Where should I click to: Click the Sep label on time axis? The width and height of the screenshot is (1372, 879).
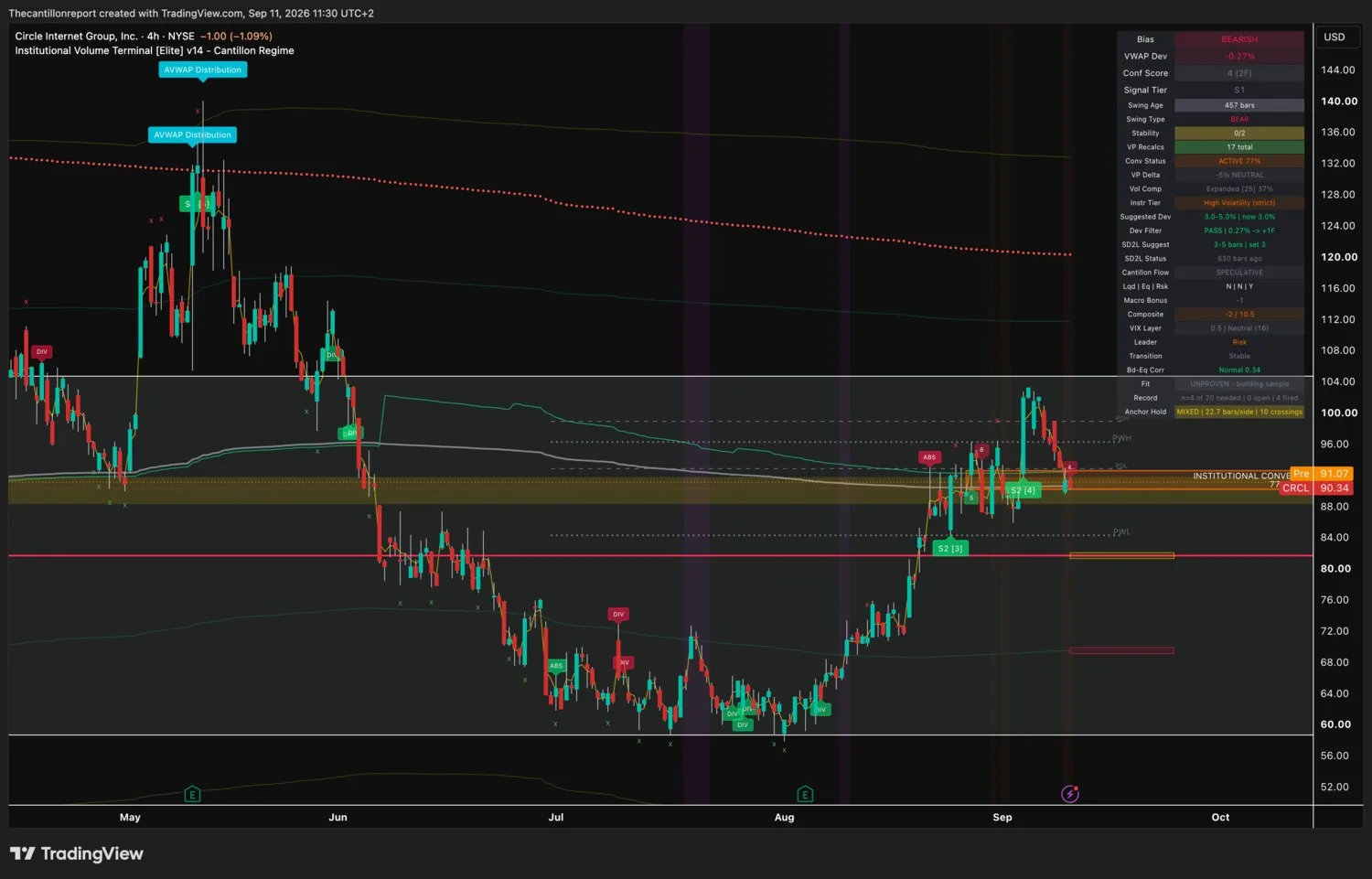1002,818
